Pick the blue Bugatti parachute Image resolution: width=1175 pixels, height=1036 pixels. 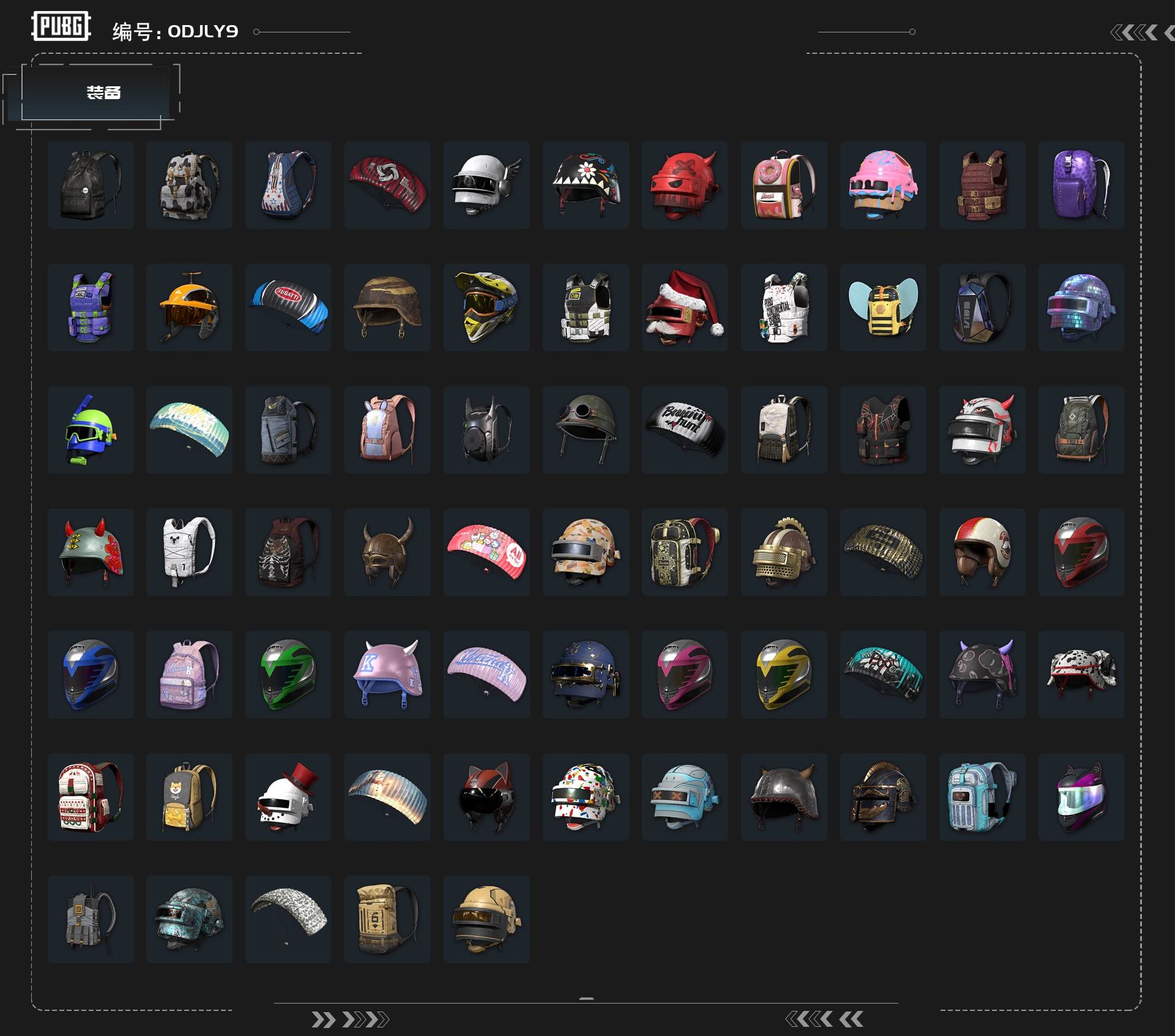point(288,307)
